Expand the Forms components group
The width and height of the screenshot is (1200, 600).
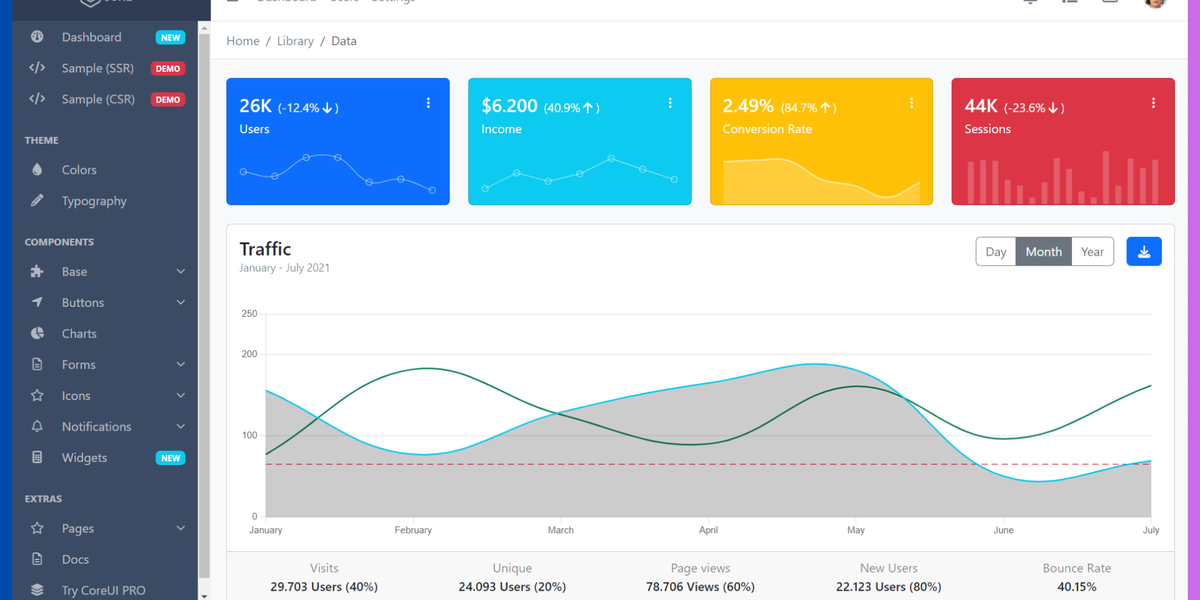pyautogui.click(x=80, y=364)
